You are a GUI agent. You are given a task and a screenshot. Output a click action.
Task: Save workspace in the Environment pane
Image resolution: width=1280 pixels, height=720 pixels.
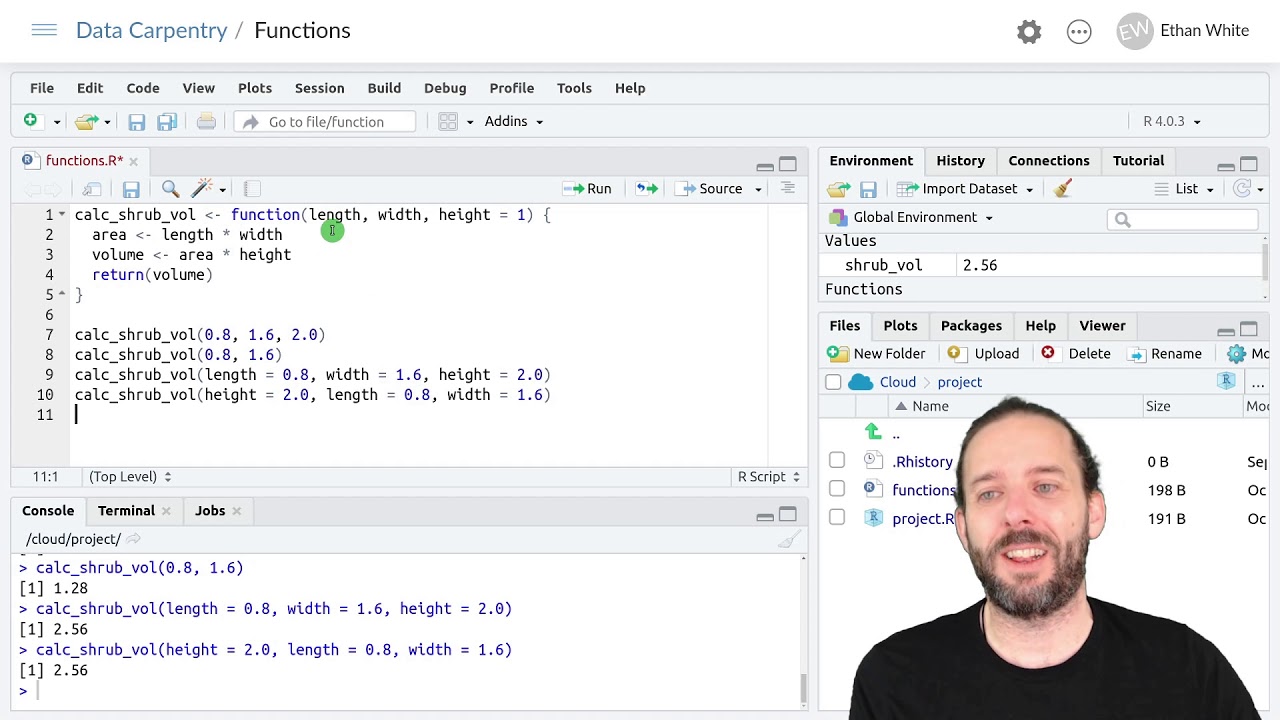(868, 189)
